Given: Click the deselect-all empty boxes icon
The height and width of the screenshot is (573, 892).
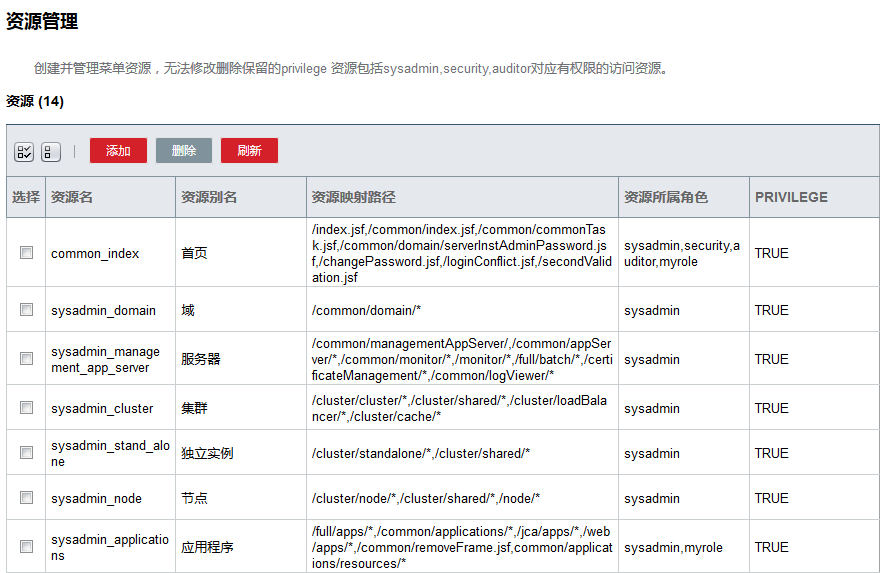Looking at the screenshot, I should click(50, 152).
